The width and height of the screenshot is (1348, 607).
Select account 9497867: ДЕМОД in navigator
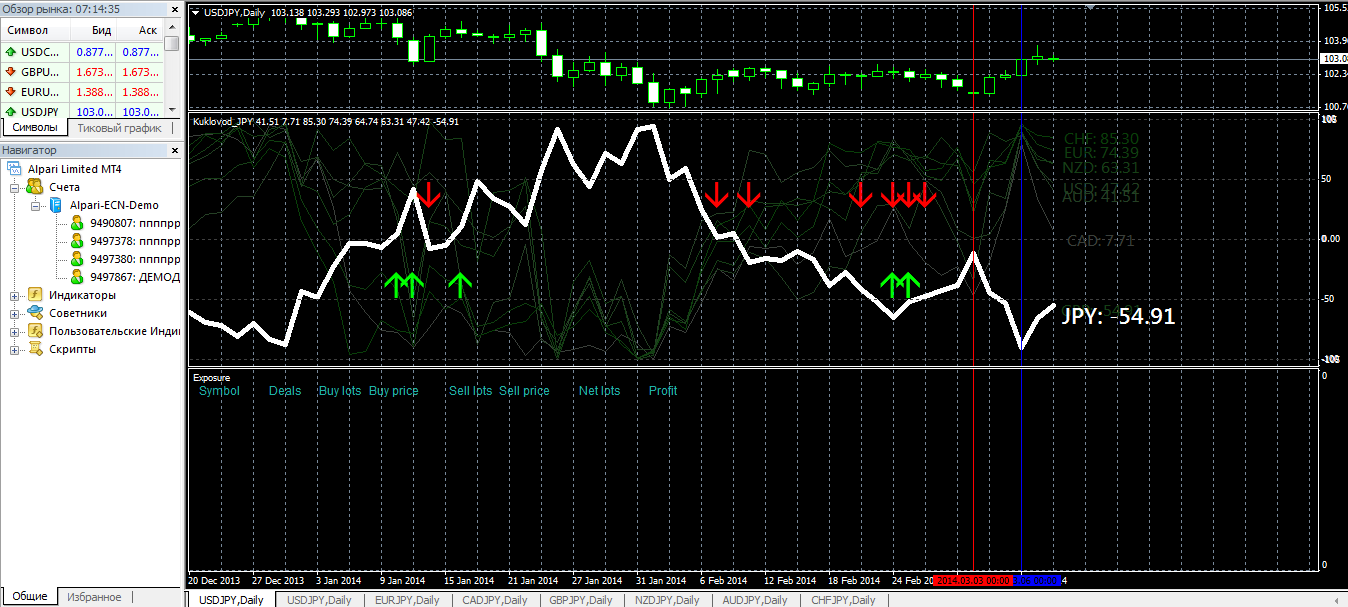click(135, 277)
